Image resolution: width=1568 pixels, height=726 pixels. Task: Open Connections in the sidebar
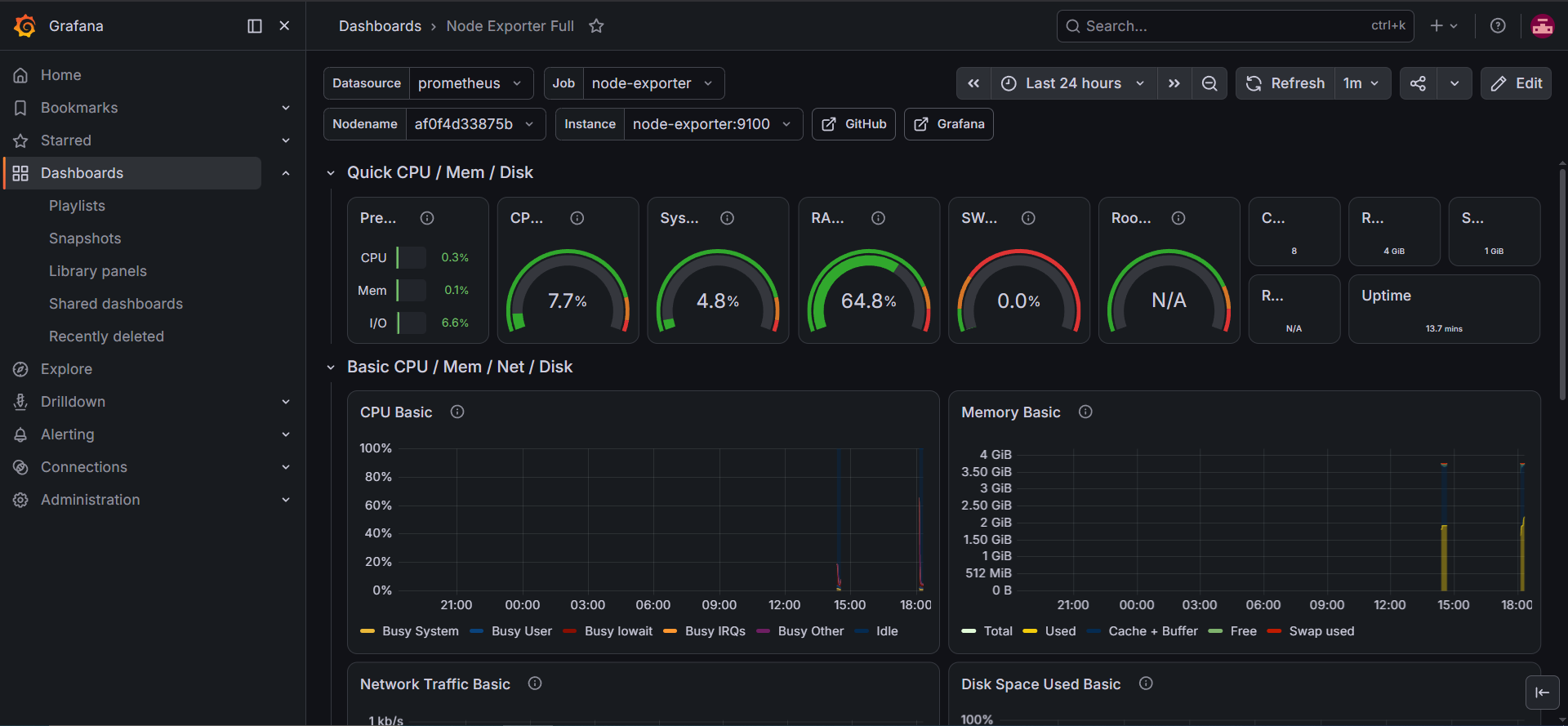[x=84, y=467]
